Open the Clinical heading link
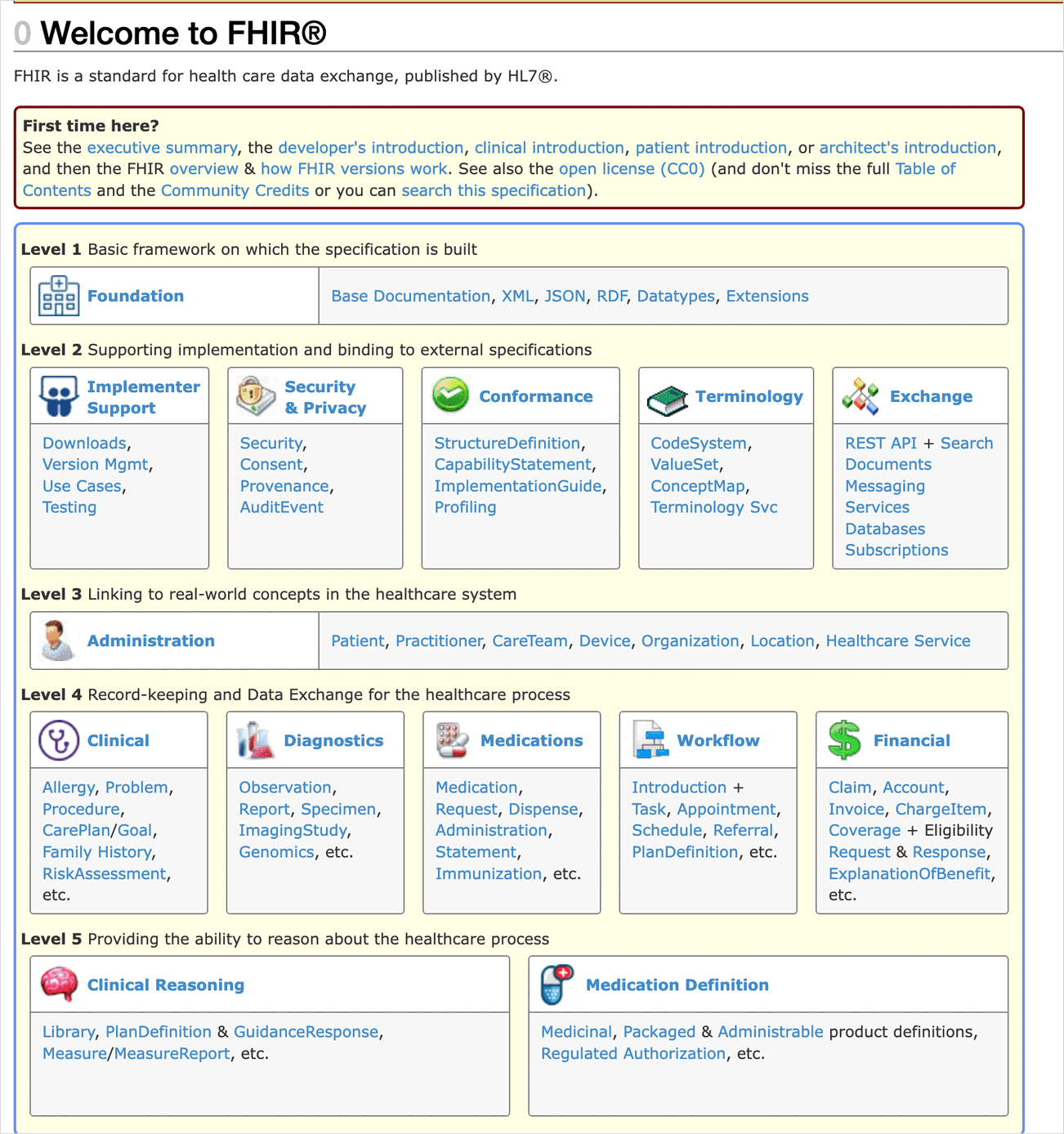This screenshot has width=1064, height=1134. click(118, 740)
